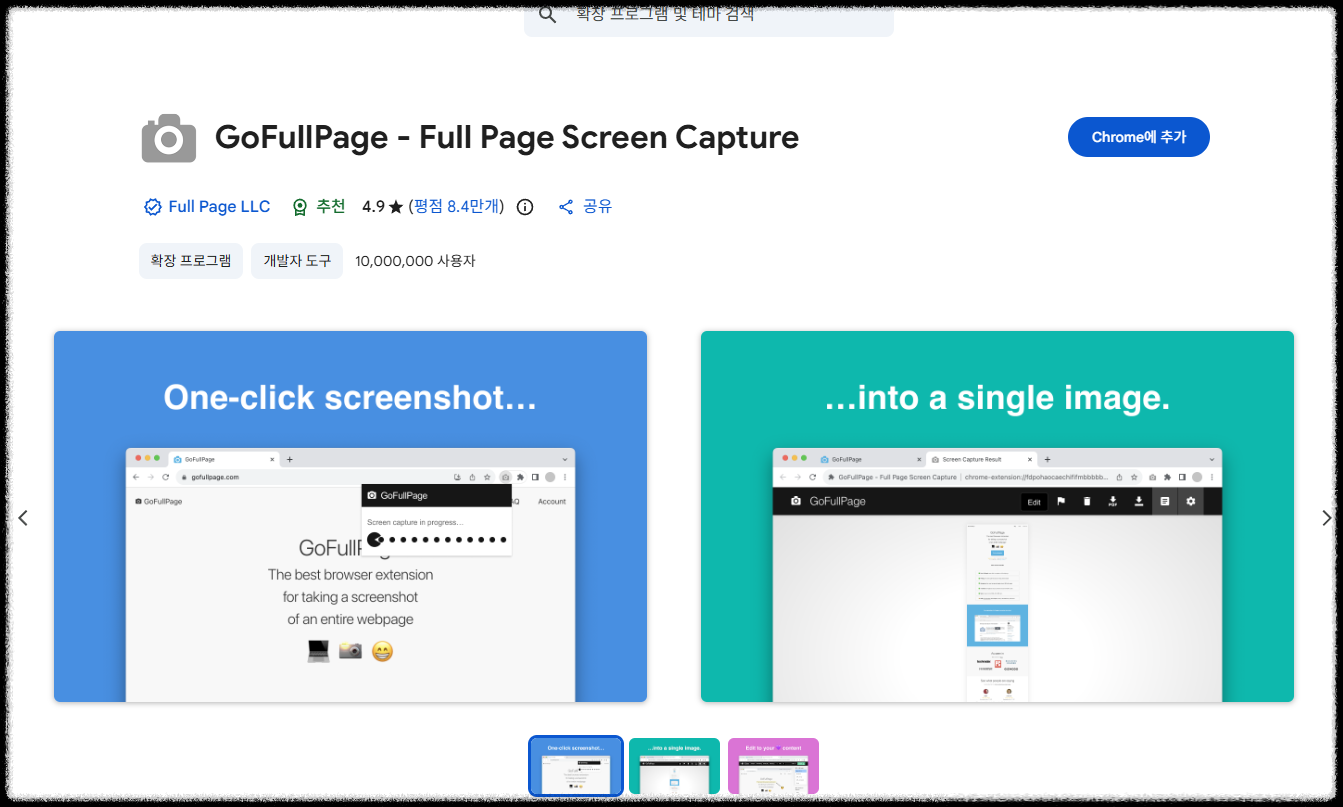The width and height of the screenshot is (1343, 807).
Task: Select the One-click screenshot thumbnail
Action: (x=575, y=766)
